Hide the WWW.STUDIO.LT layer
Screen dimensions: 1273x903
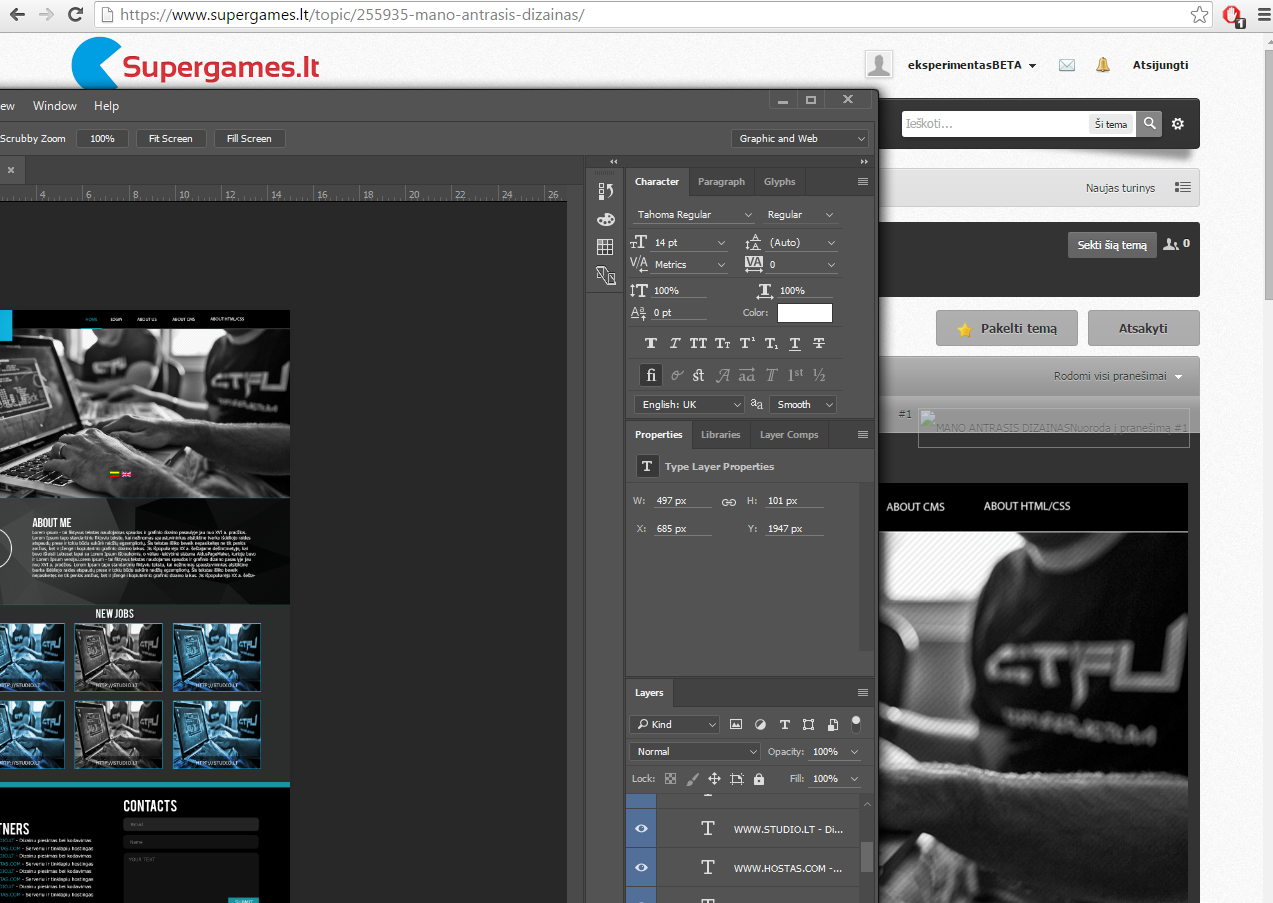coord(641,829)
